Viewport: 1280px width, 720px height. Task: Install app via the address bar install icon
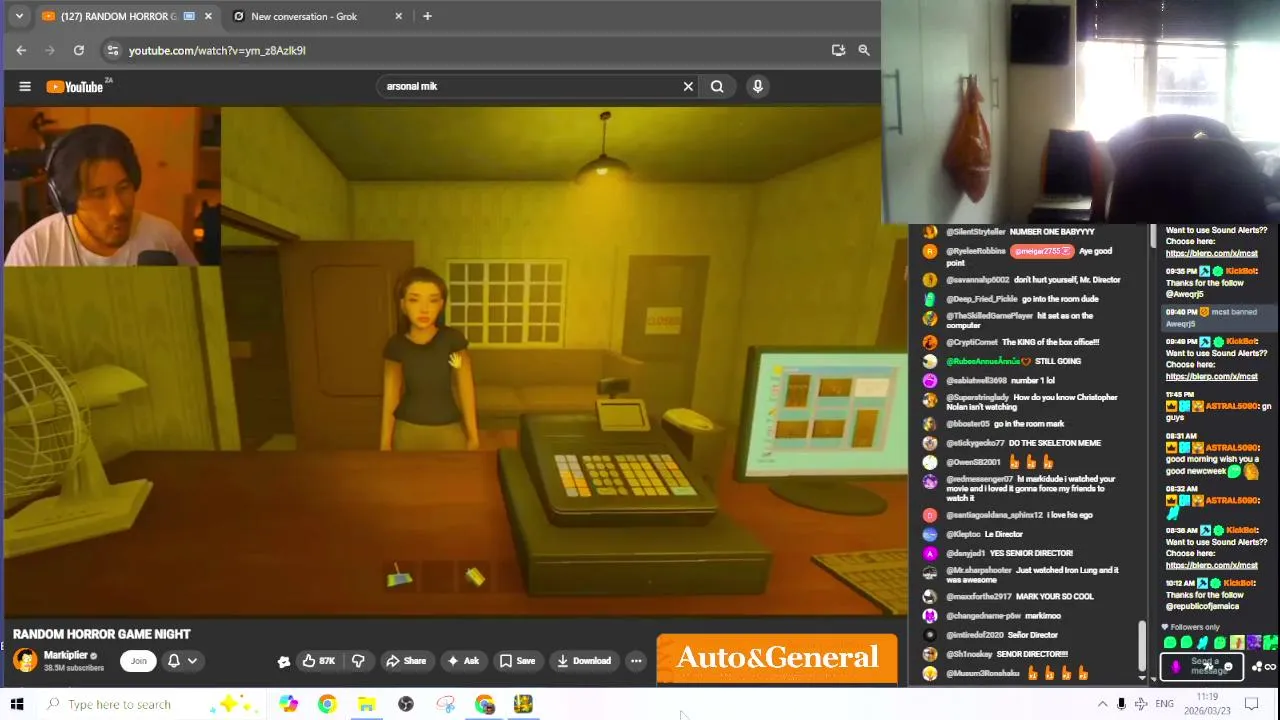(x=838, y=50)
